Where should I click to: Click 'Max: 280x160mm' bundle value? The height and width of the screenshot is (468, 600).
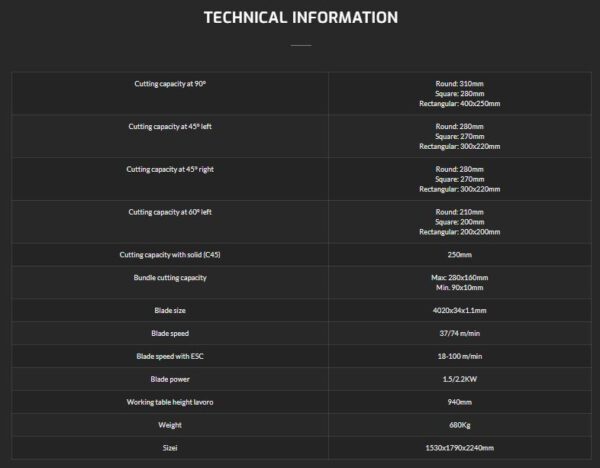459,277
